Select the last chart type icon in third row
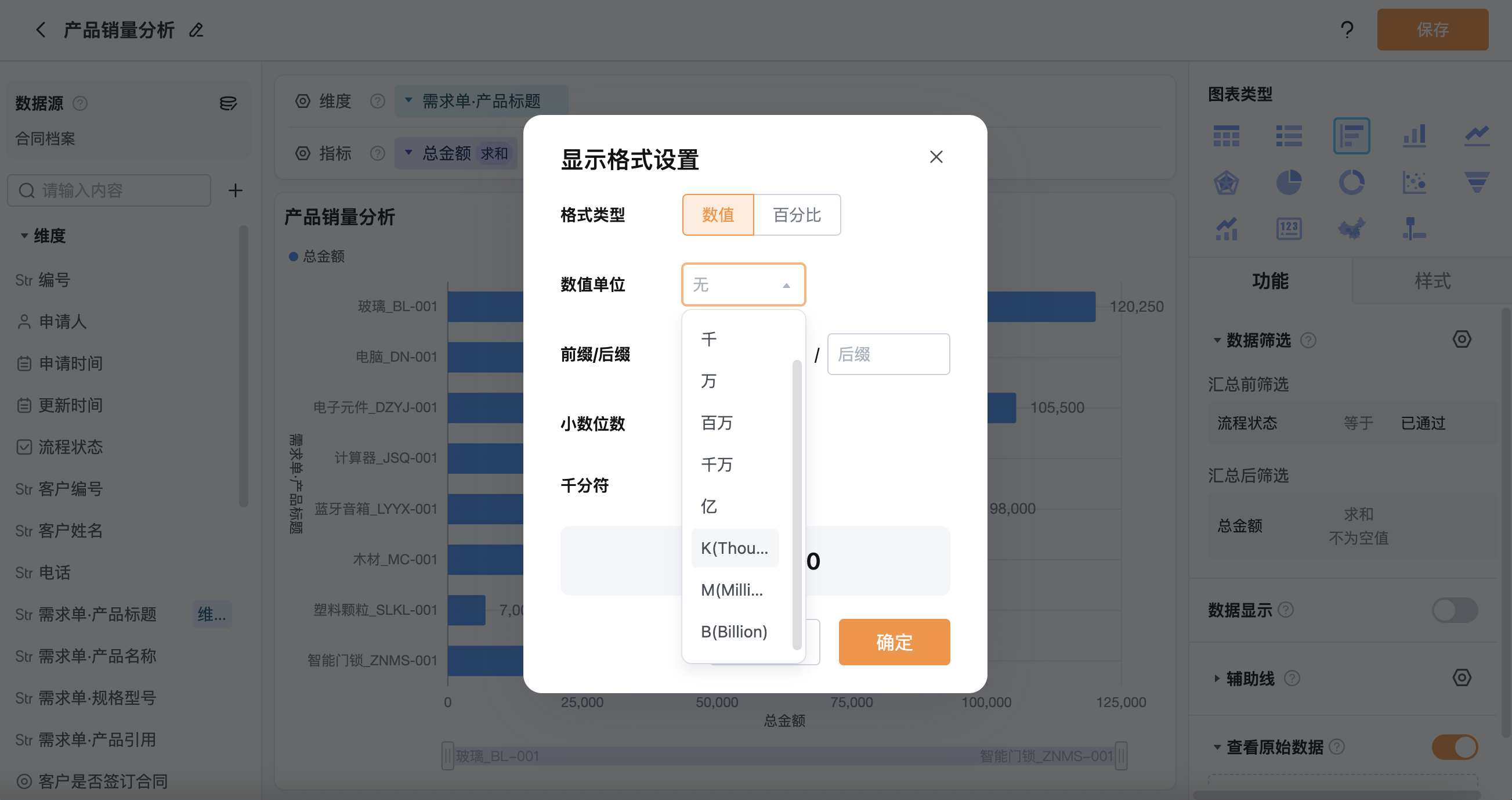The image size is (1512, 800). click(1414, 229)
